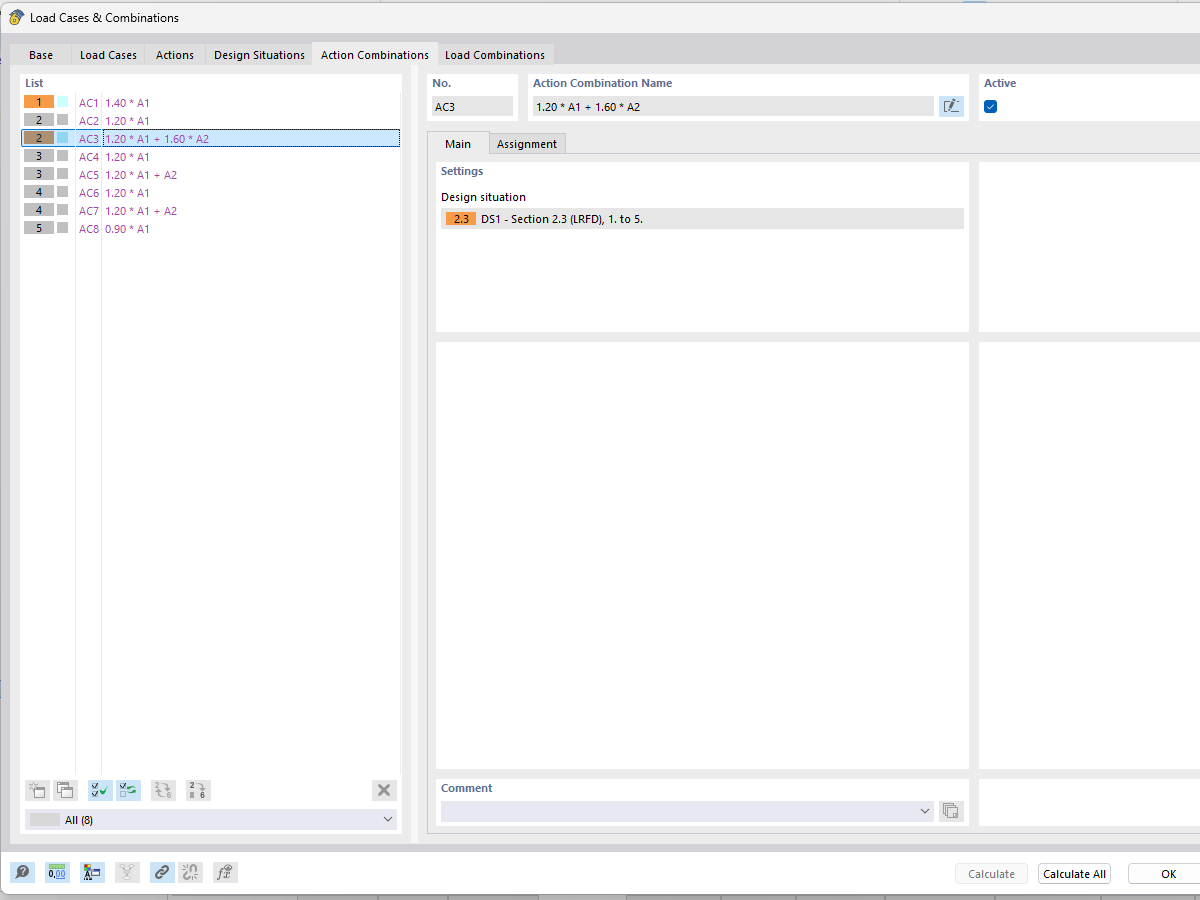Screen dimensions: 1200x900
Task: Open the comment copy options beside Comment field
Action: click(950, 811)
